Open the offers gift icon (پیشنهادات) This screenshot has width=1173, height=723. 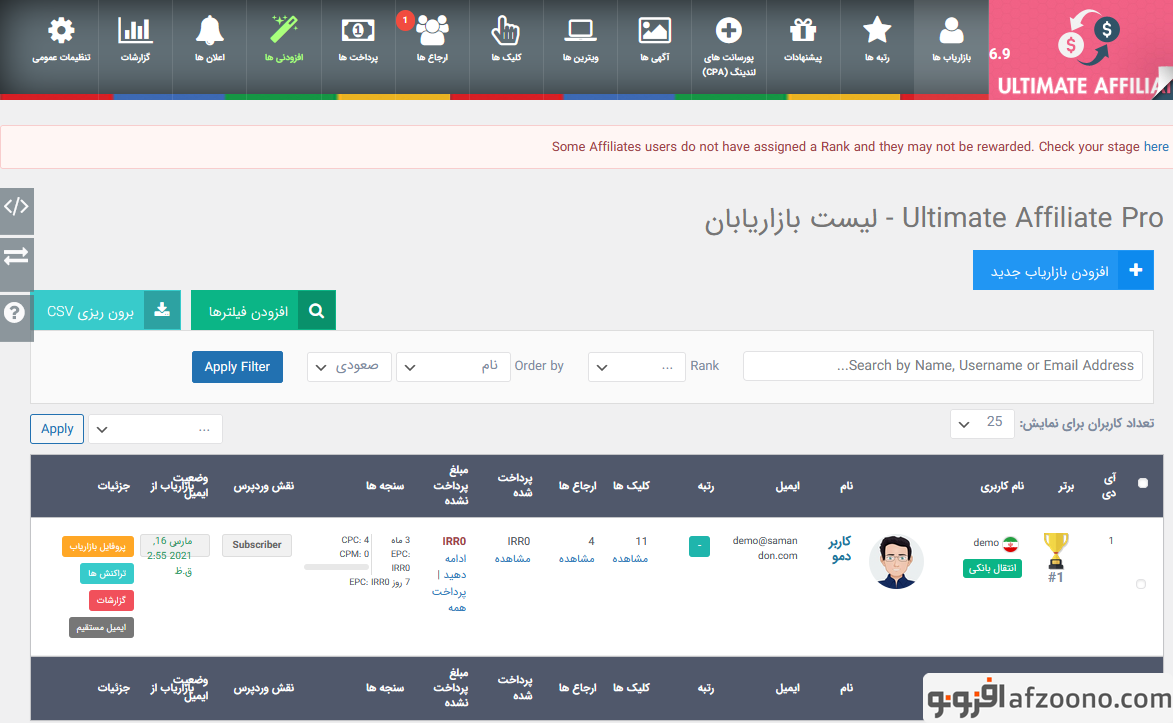[x=803, y=31]
